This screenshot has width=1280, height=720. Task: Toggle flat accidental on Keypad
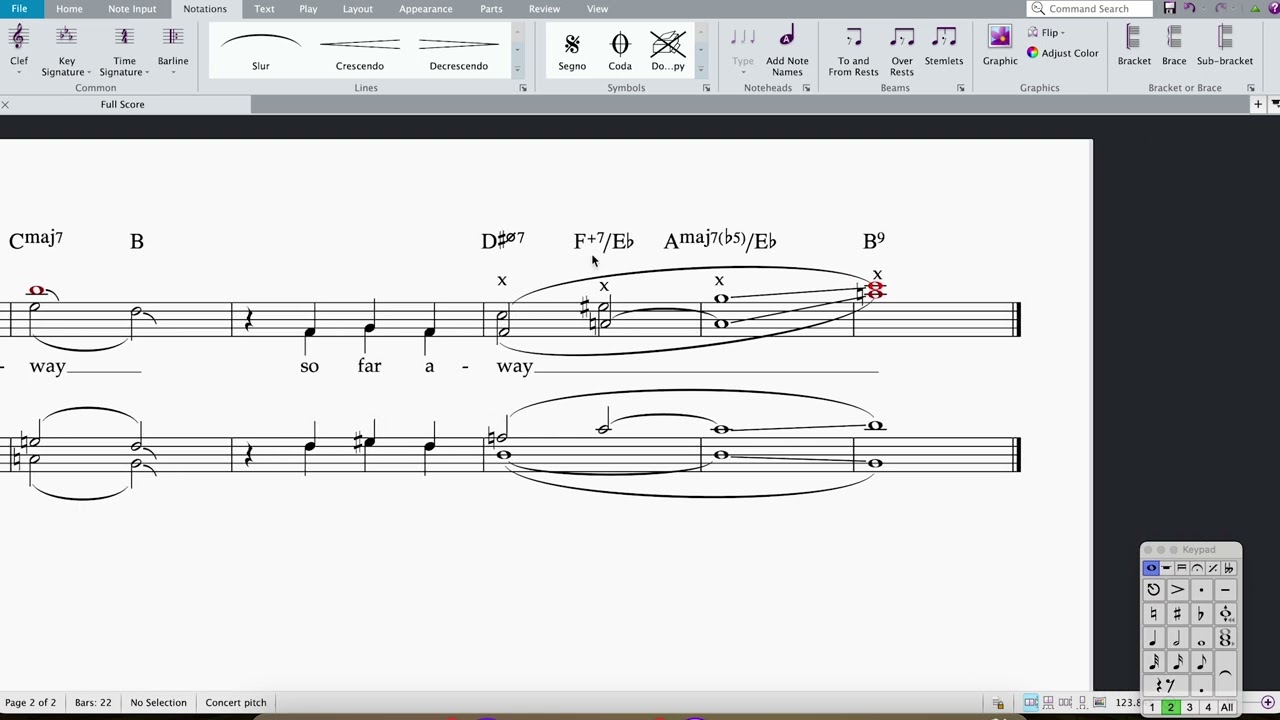pyautogui.click(x=1201, y=614)
